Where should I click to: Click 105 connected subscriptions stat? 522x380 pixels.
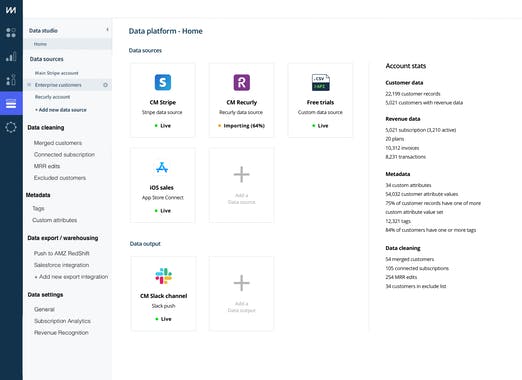click(x=417, y=268)
